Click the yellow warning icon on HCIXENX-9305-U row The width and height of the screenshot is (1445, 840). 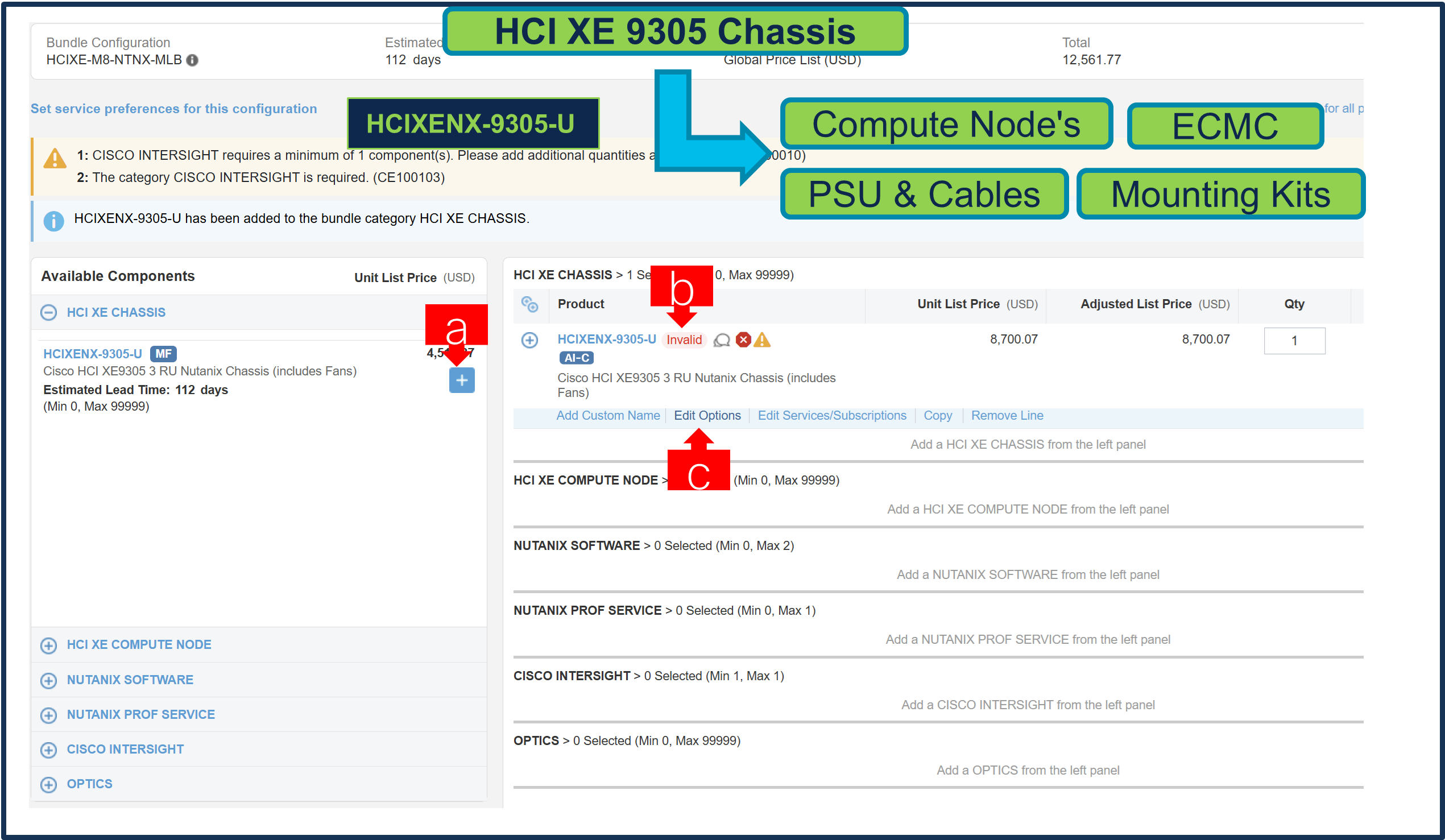pyautogui.click(x=762, y=340)
